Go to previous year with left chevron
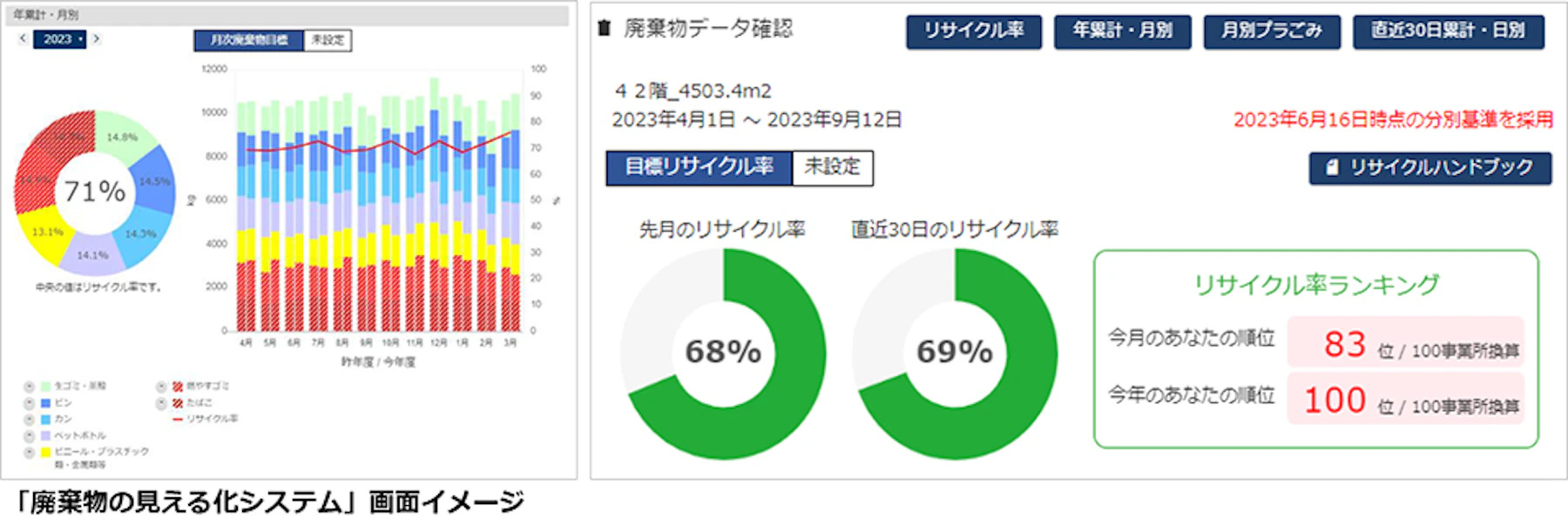The height and width of the screenshot is (526, 1568). click(23, 39)
